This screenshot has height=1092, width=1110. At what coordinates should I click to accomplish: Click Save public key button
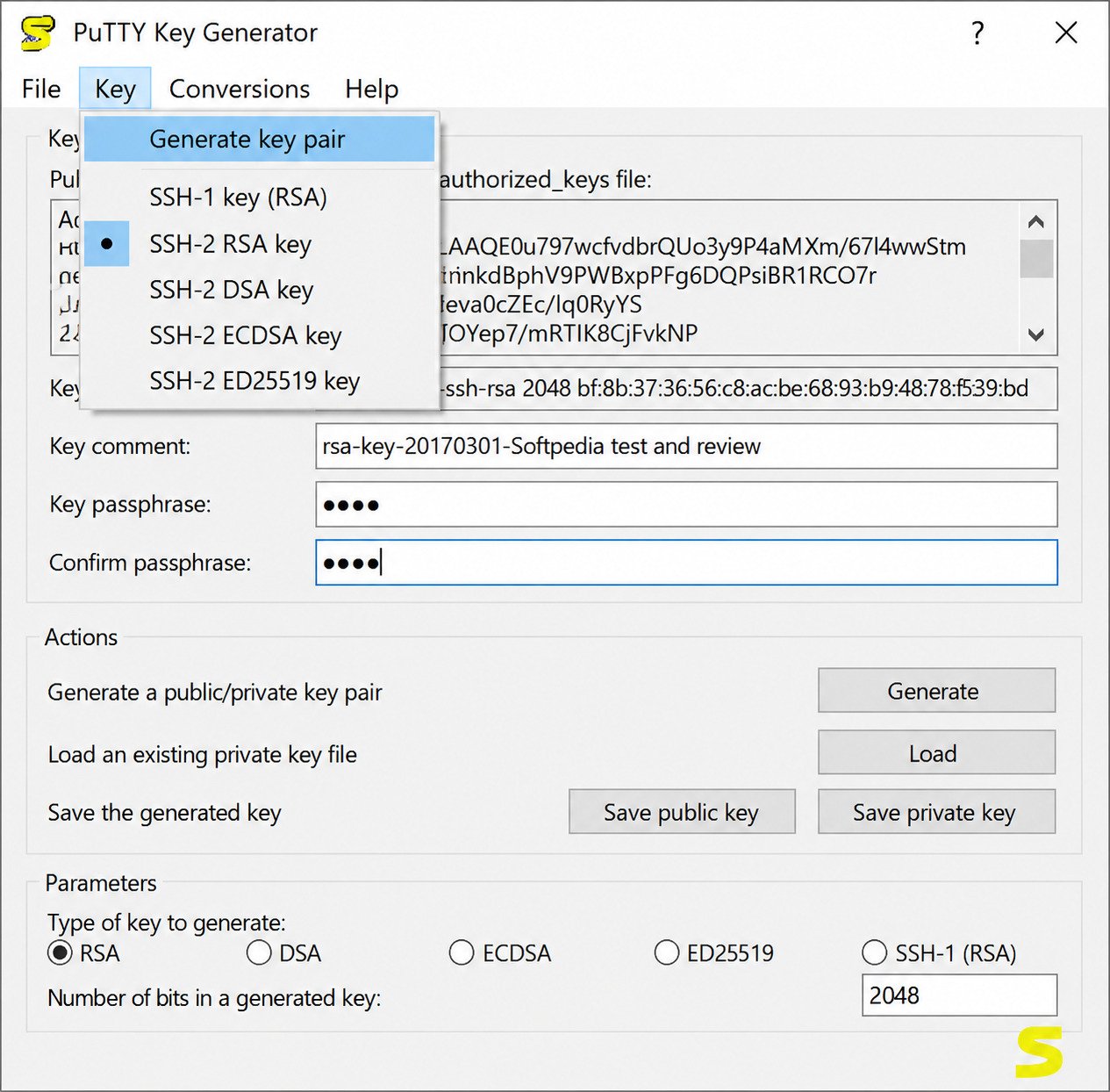(682, 812)
